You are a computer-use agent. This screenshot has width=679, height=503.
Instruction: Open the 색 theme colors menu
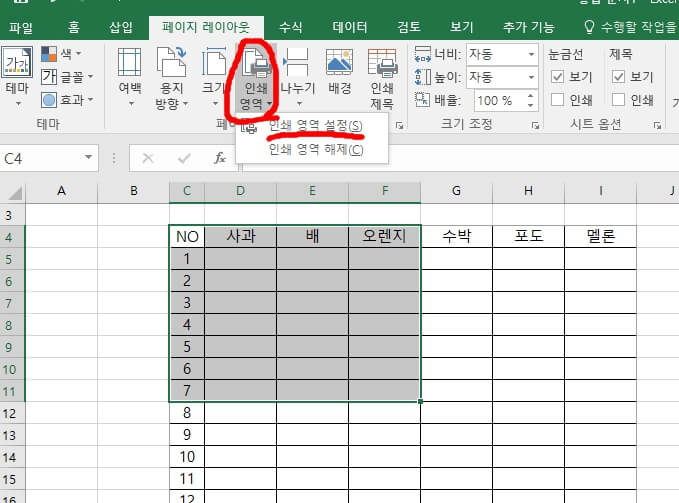click(x=61, y=54)
